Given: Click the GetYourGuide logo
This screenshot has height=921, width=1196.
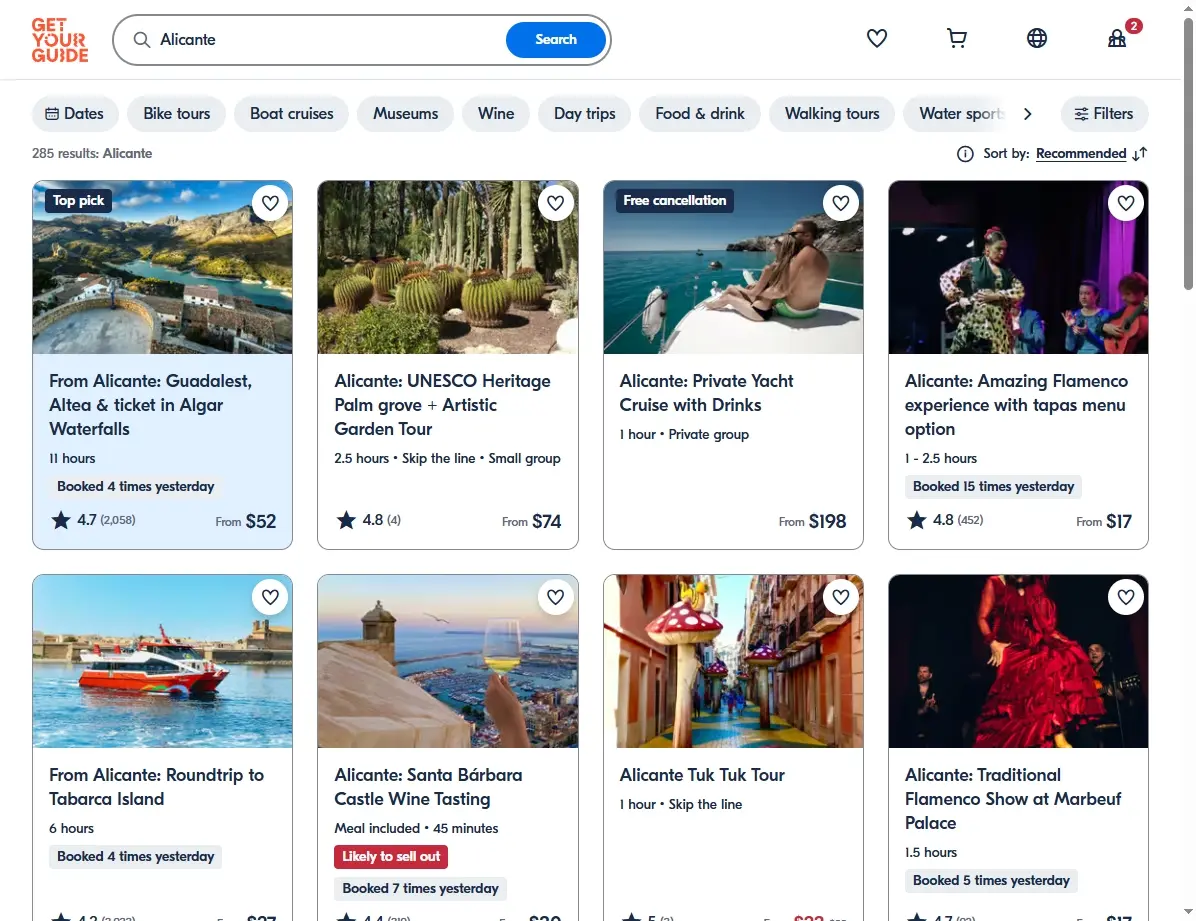Looking at the screenshot, I should (60, 40).
